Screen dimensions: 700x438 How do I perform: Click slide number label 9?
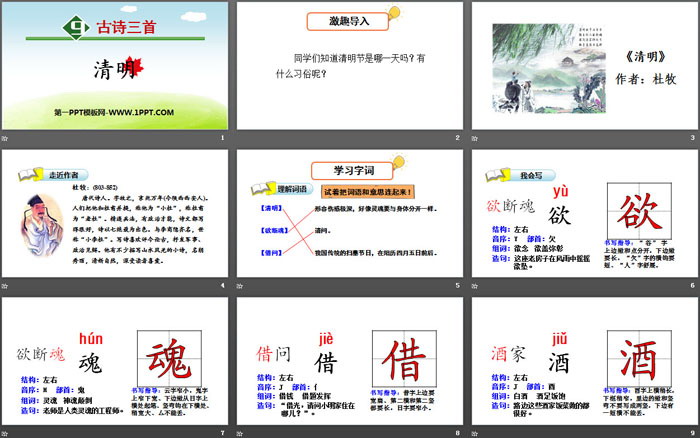tap(692, 433)
